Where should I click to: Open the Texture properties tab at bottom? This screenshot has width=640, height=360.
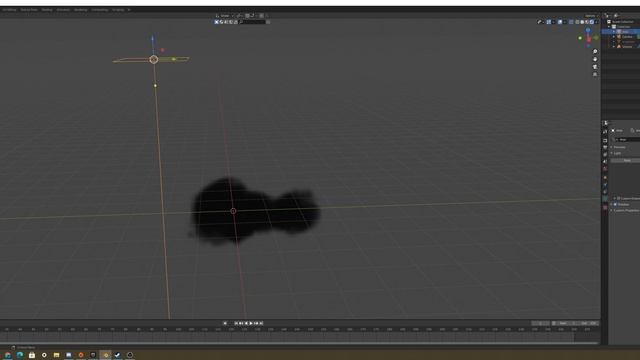pos(605,207)
